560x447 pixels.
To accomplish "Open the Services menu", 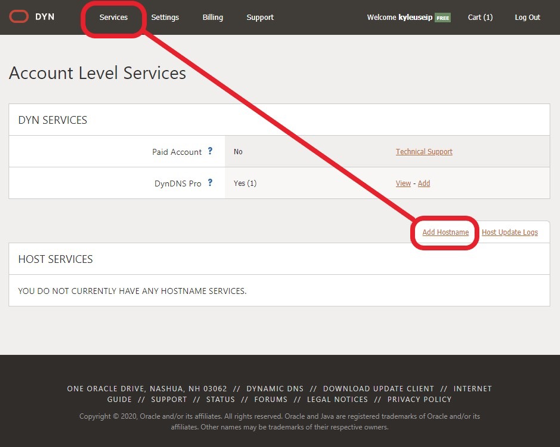I will point(114,17).
